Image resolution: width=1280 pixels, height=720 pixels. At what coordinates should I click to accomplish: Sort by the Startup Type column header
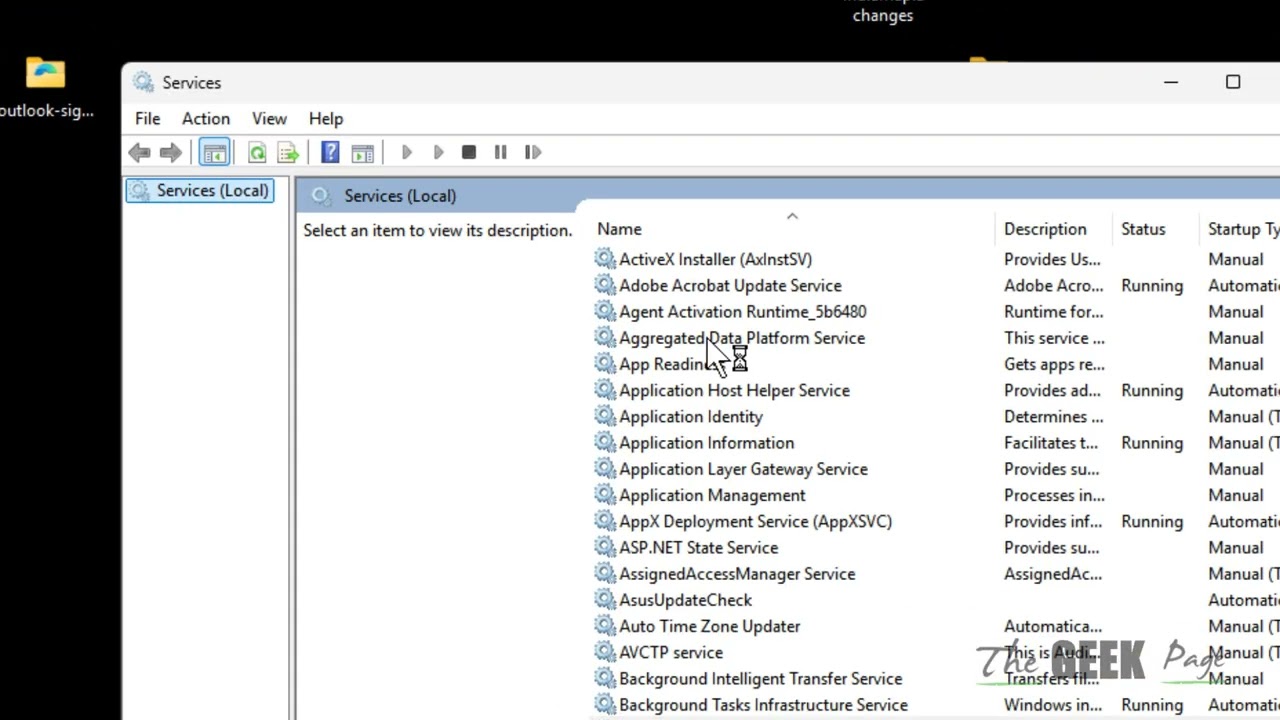(x=1241, y=229)
